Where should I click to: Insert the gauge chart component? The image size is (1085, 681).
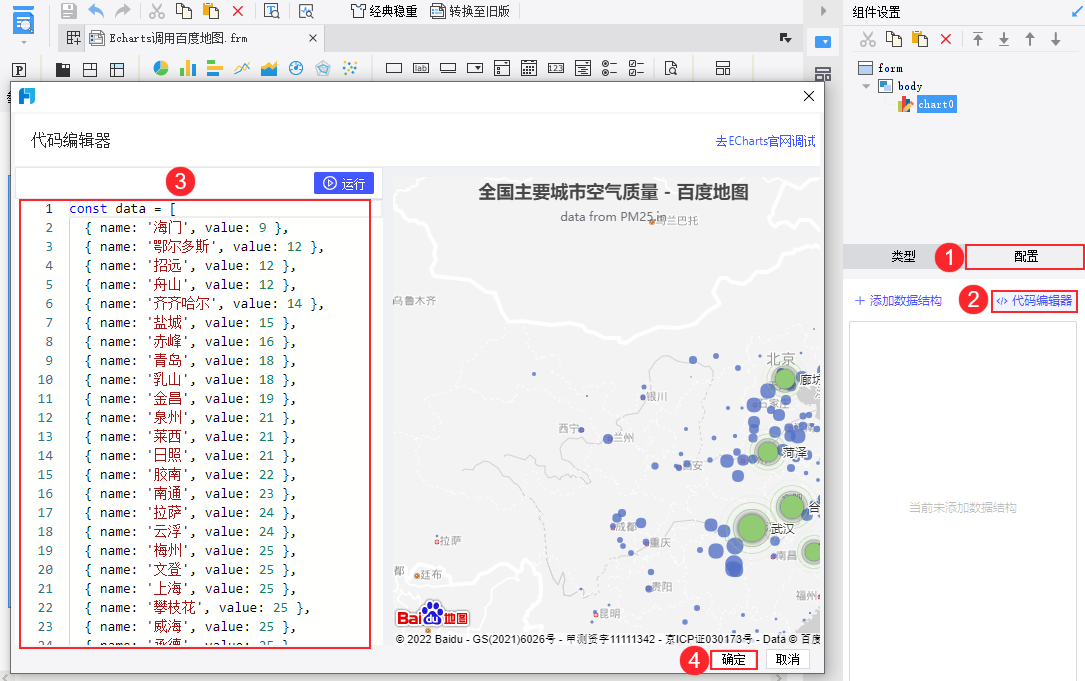(x=295, y=68)
